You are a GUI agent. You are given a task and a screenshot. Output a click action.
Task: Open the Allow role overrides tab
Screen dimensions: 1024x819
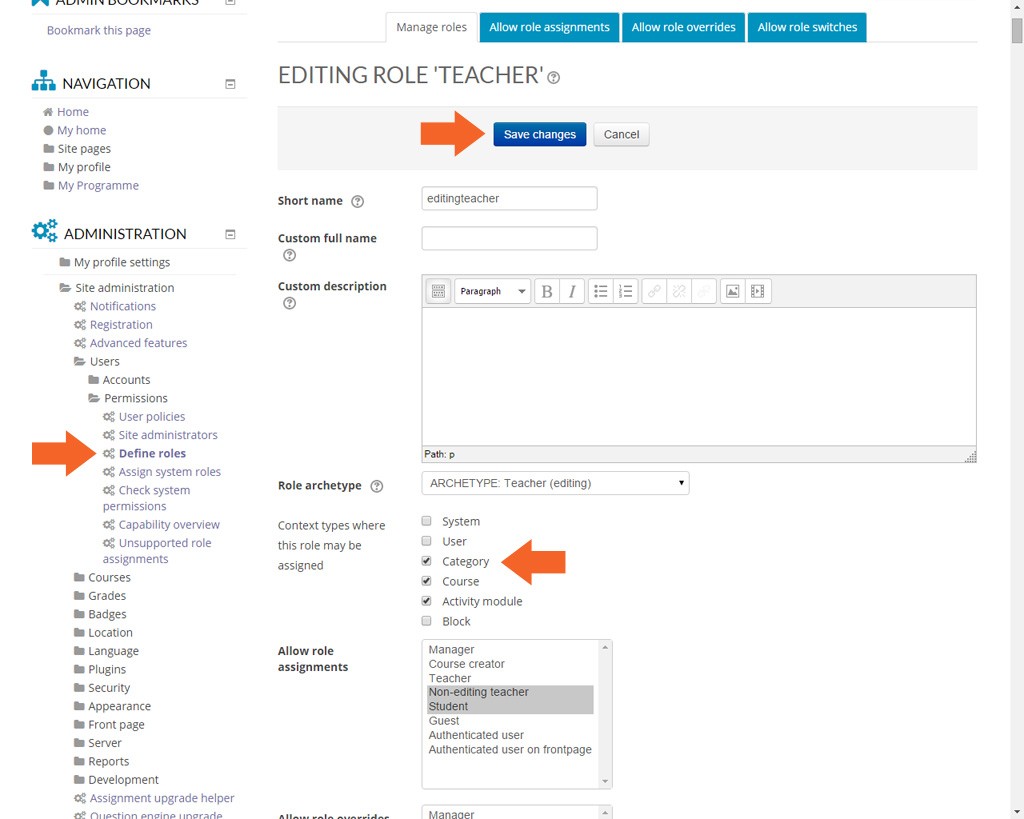pyautogui.click(x=683, y=27)
